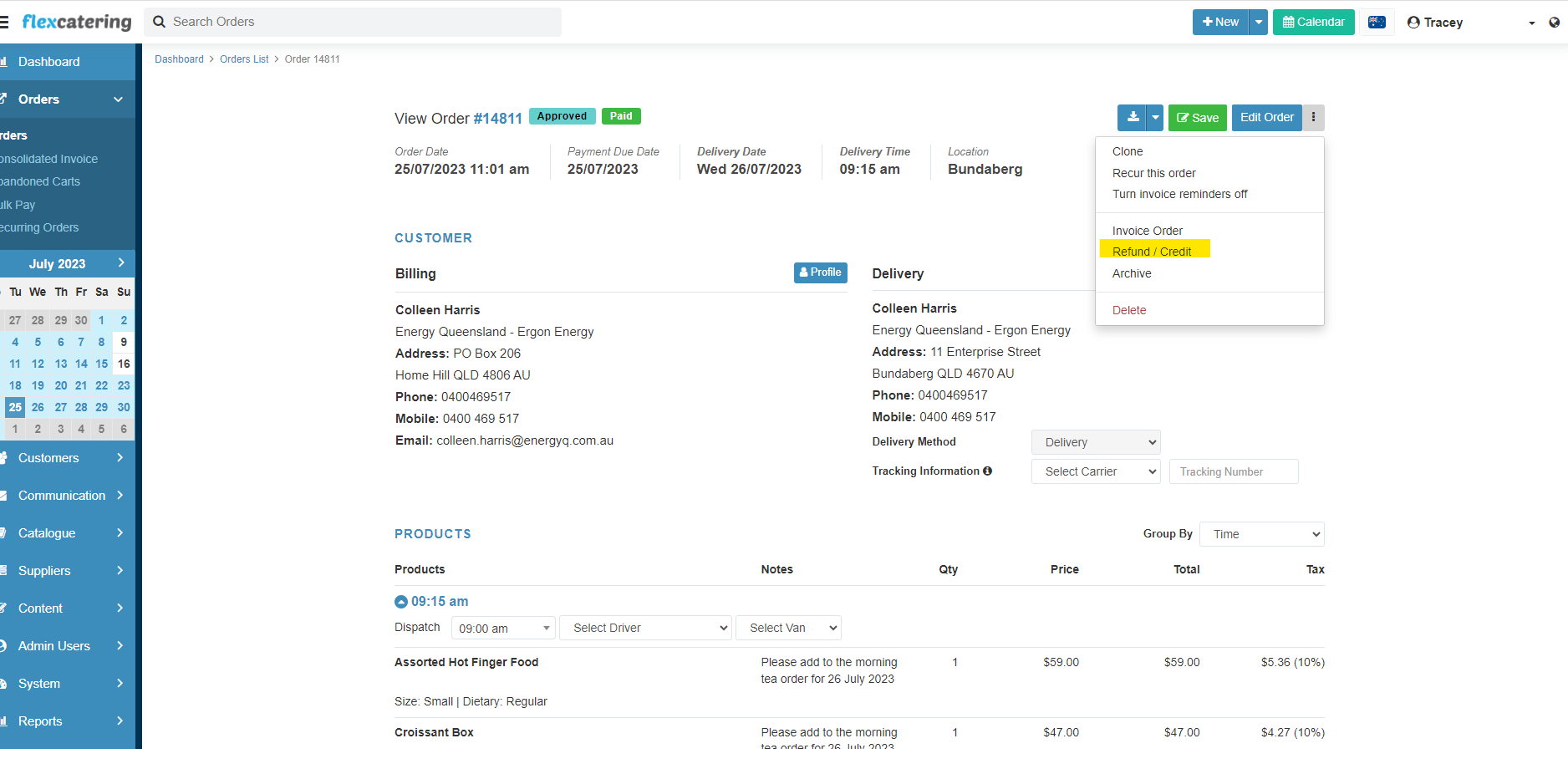This screenshot has width=1568, height=774.
Task: Click the July 2023 calendar header
Action: click(x=57, y=264)
